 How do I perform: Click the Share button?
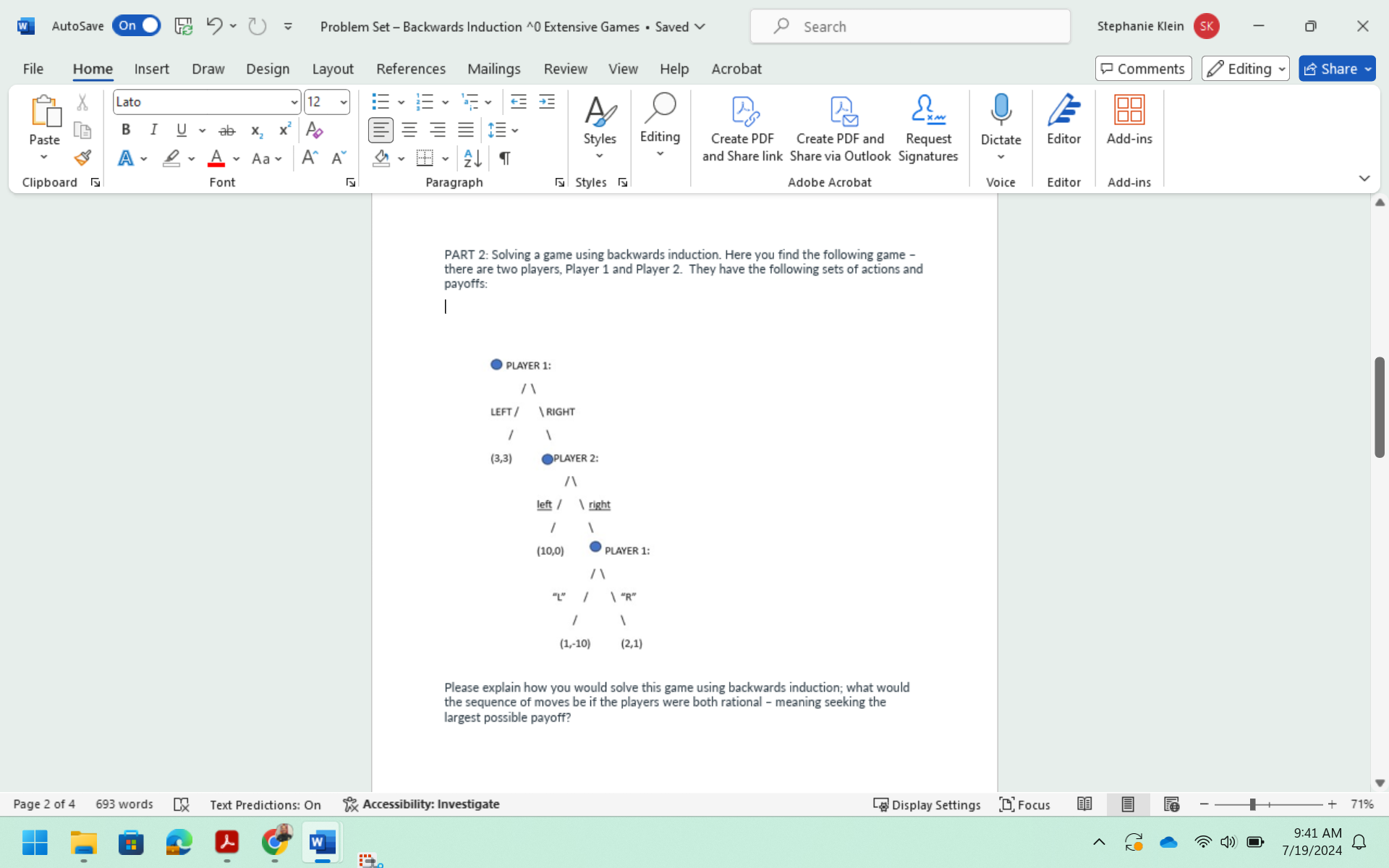tap(1330, 69)
